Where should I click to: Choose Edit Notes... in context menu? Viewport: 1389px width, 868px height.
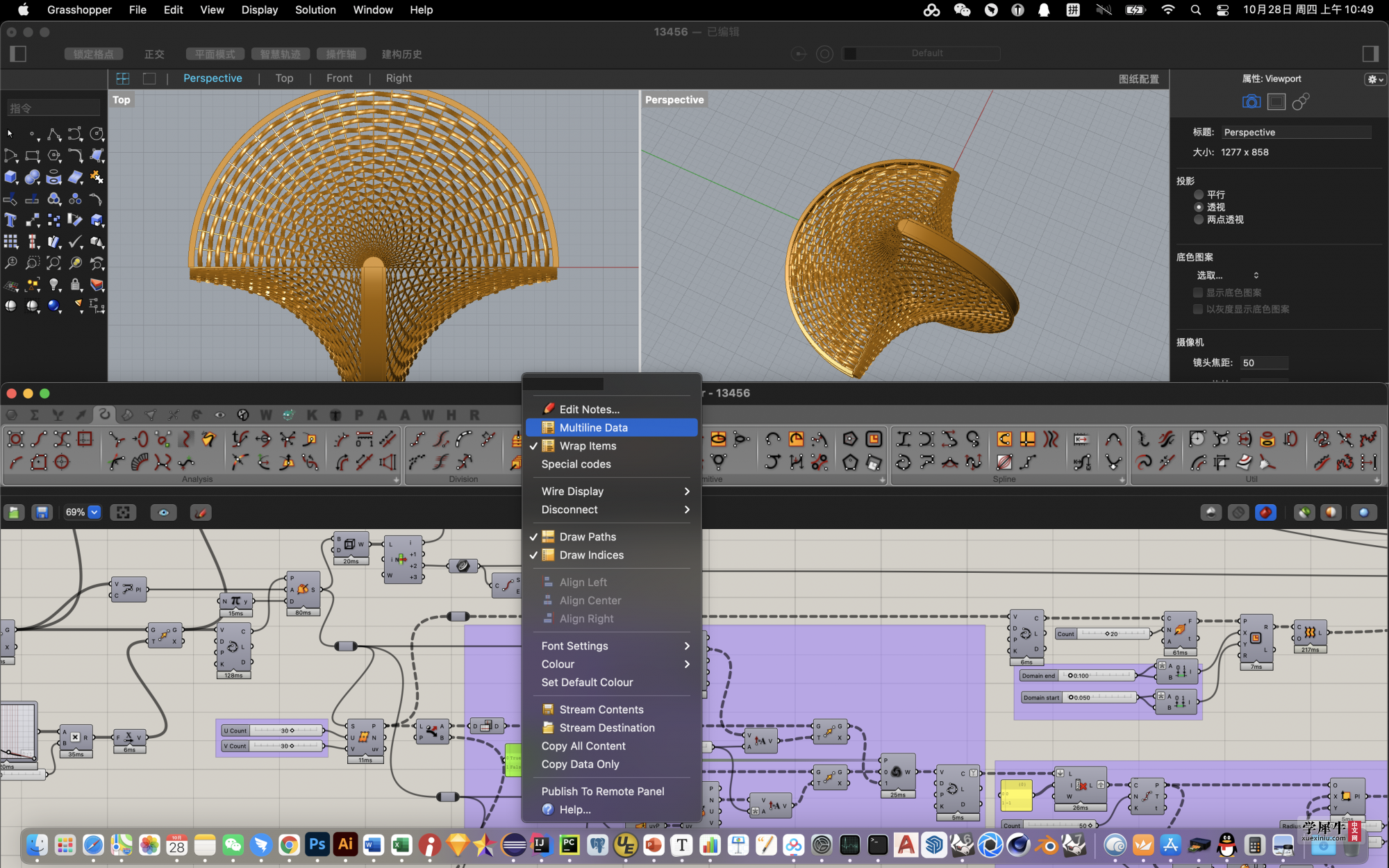click(611, 410)
